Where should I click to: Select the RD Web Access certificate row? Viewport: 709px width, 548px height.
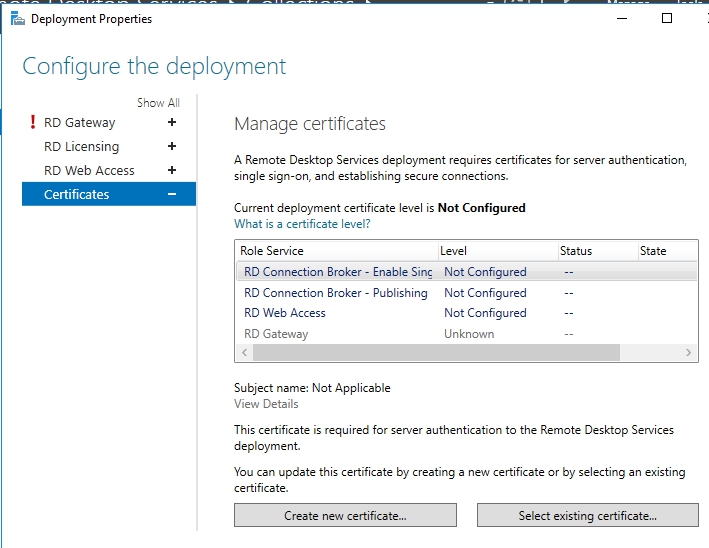click(285, 313)
